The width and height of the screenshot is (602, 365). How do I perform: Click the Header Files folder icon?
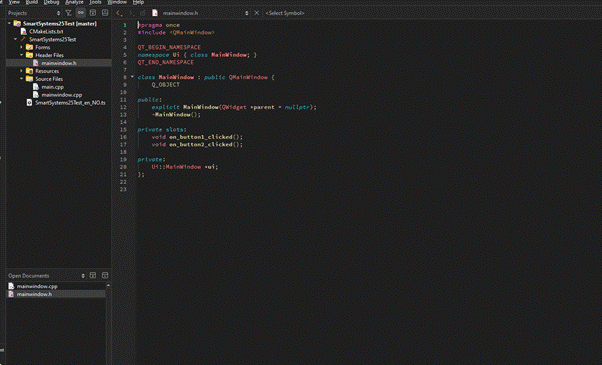coord(29,55)
